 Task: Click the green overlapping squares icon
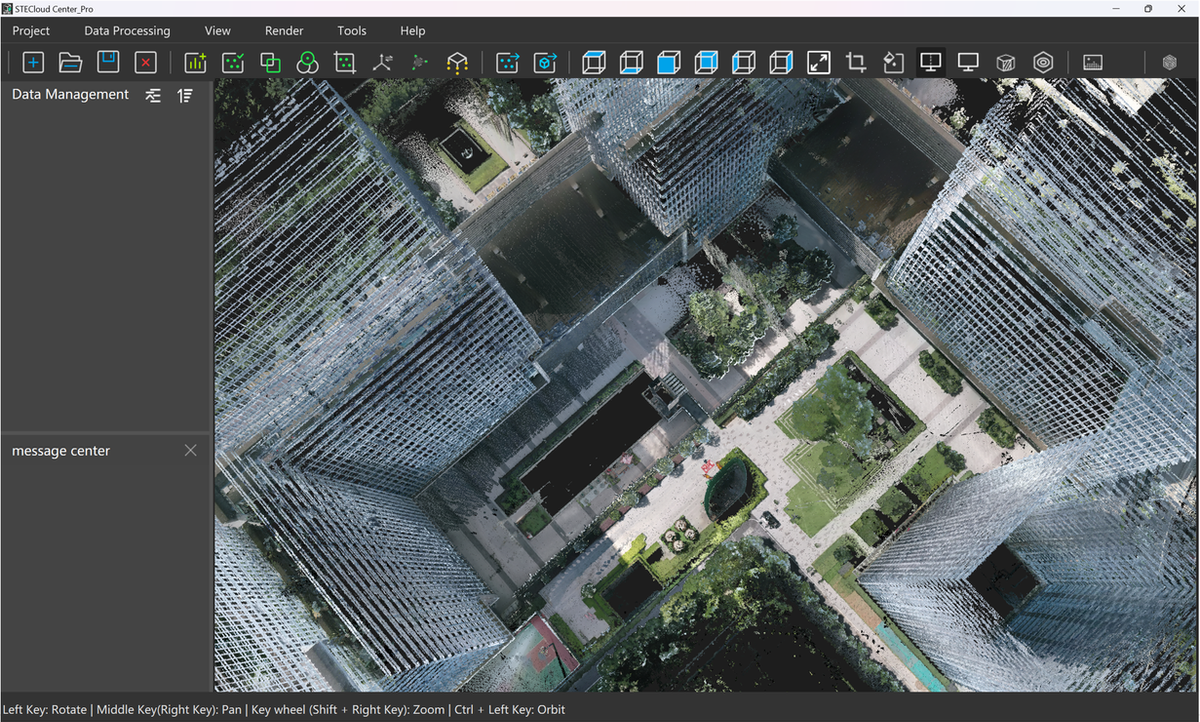click(270, 63)
